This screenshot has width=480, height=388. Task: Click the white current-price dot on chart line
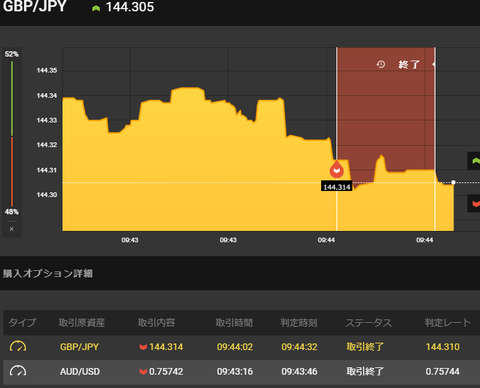point(453,182)
